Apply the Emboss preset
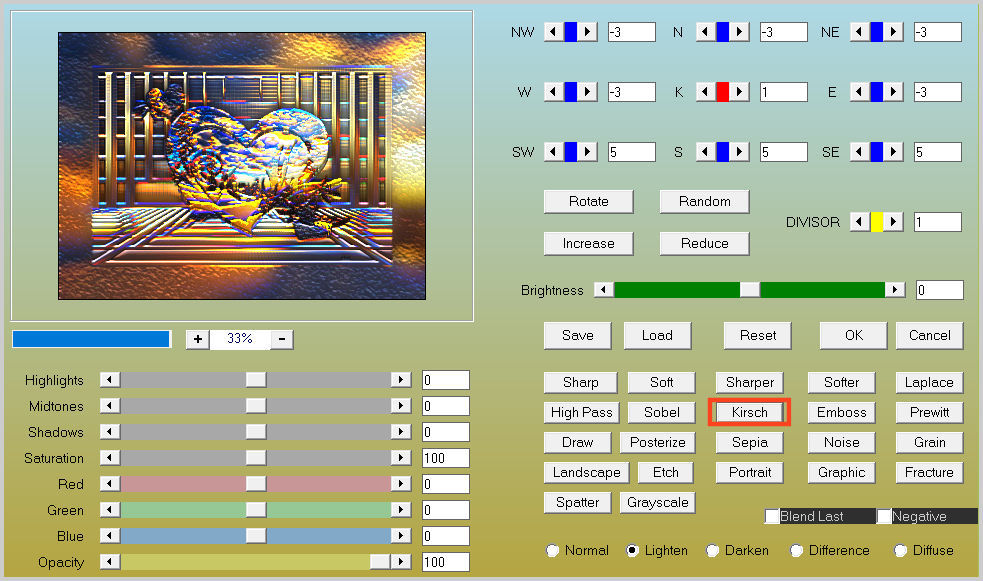This screenshot has height=581, width=983. pyautogui.click(x=841, y=412)
